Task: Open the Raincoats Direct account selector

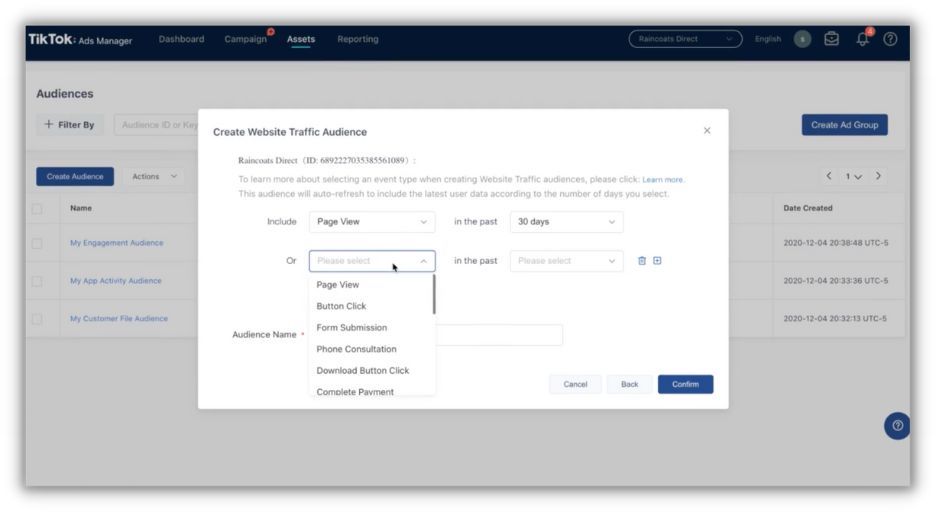Action: click(685, 39)
